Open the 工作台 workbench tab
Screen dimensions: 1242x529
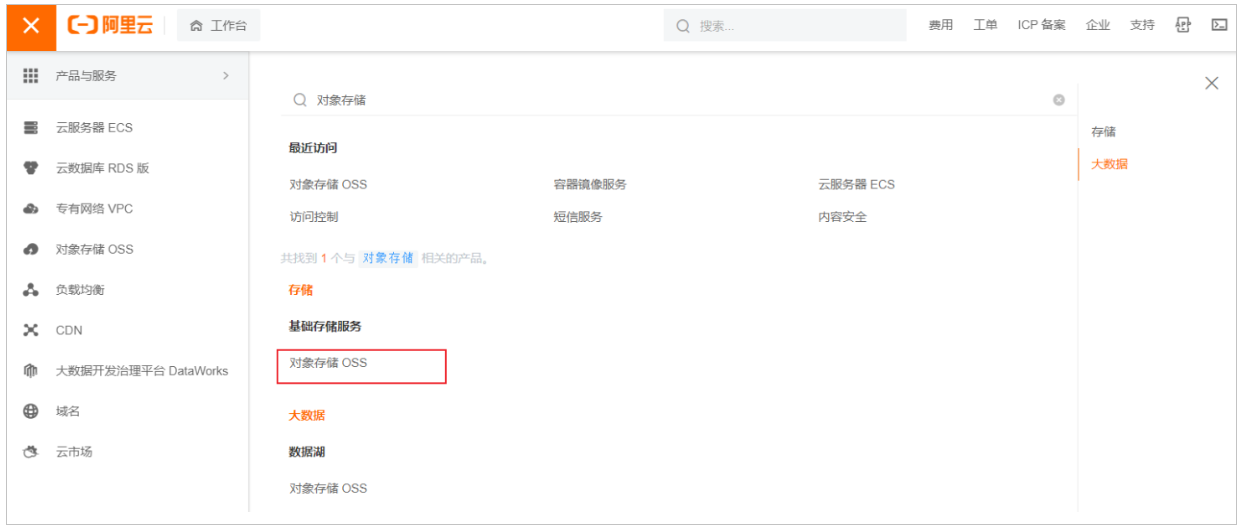(218, 26)
